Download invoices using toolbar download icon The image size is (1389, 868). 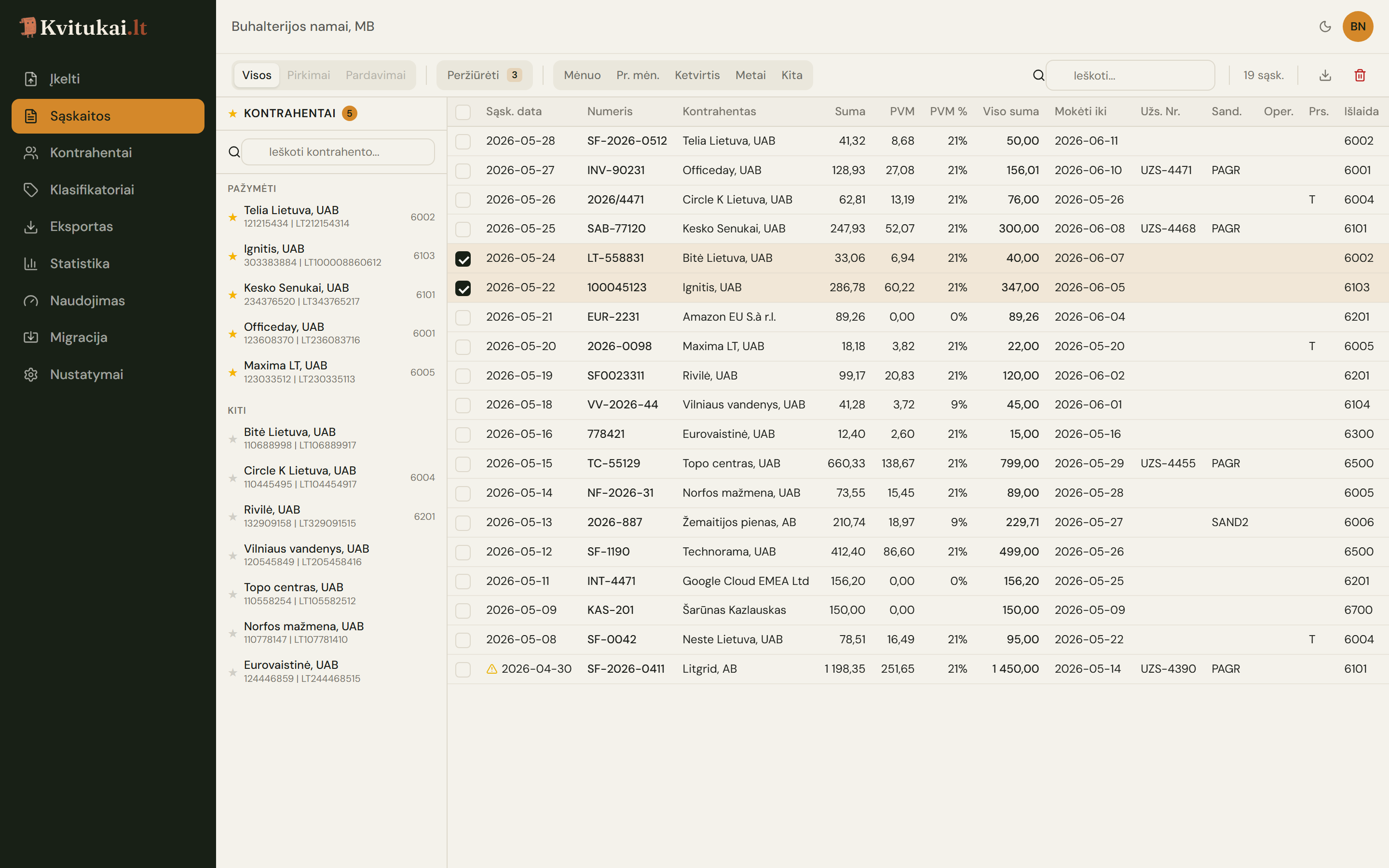coord(1325,75)
